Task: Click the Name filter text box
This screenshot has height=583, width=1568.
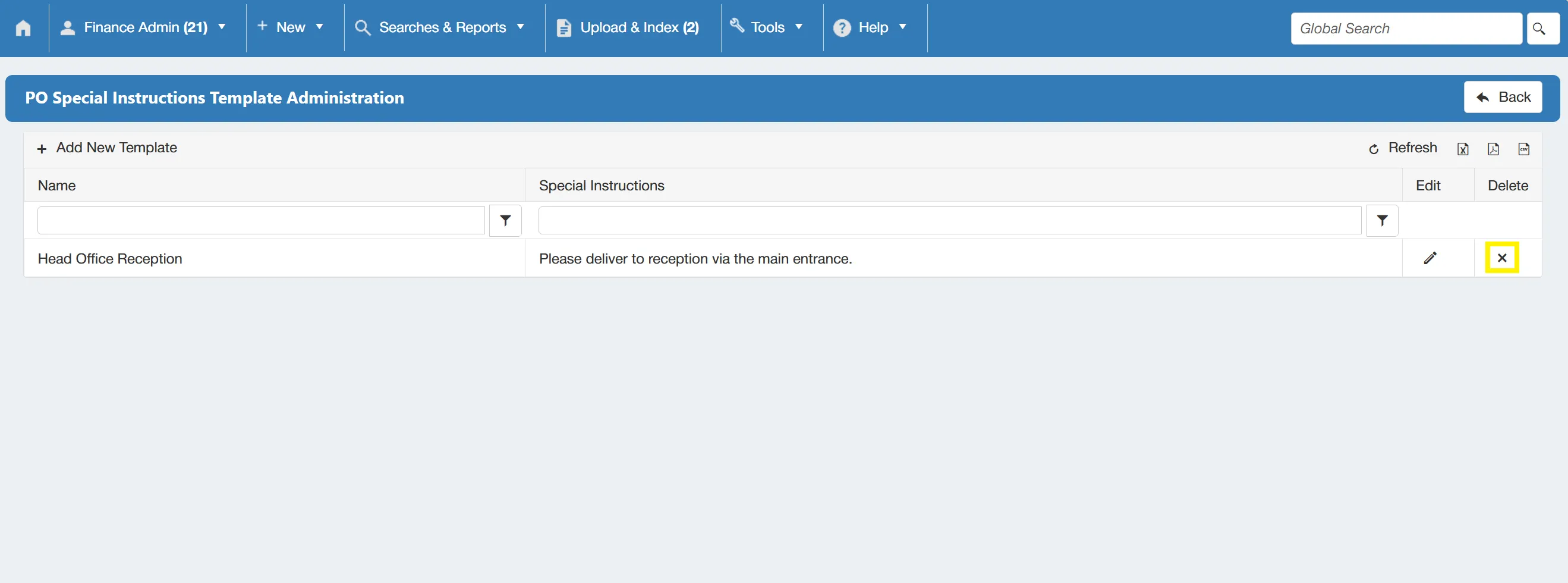Action: point(261,221)
